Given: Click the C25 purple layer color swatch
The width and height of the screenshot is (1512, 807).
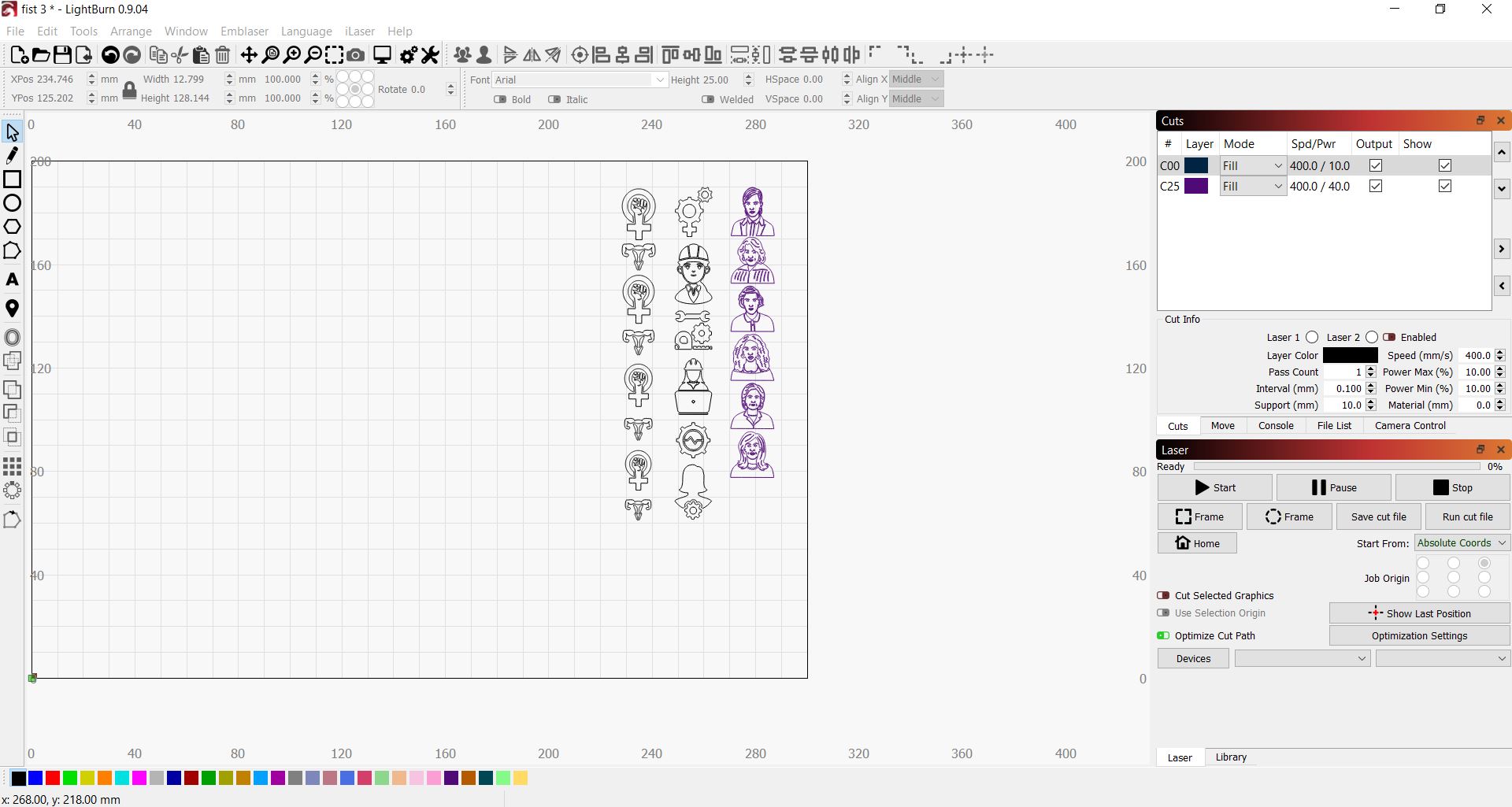Looking at the screenshot, I should tap(1196, 186).
